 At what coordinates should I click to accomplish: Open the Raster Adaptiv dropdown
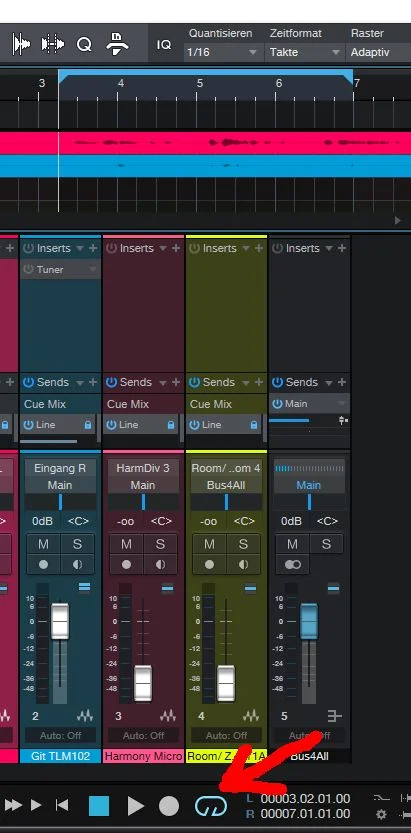pyautogui.click(x=379, y=53)
